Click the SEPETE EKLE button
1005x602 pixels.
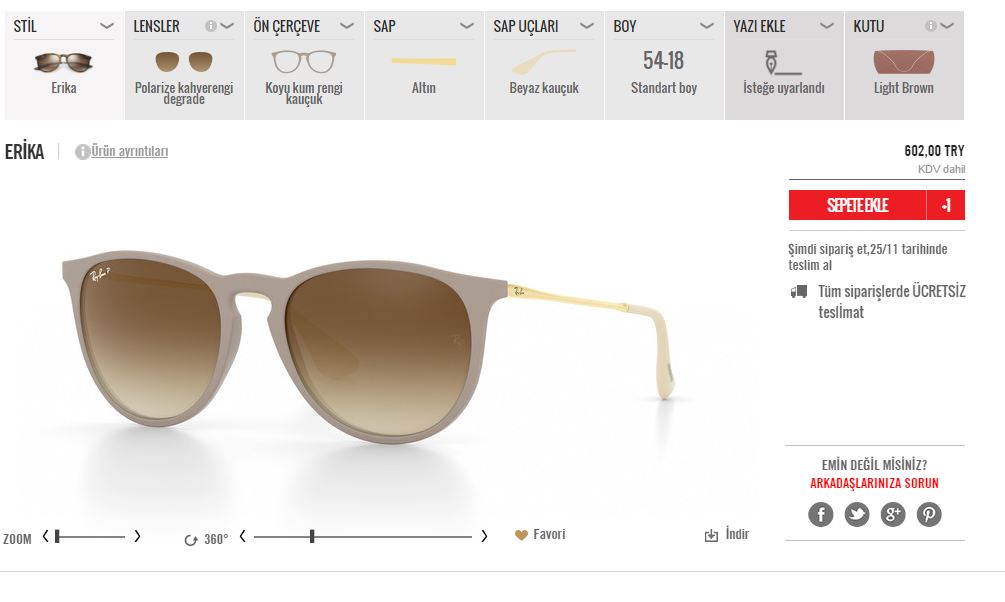click(858, 205)
